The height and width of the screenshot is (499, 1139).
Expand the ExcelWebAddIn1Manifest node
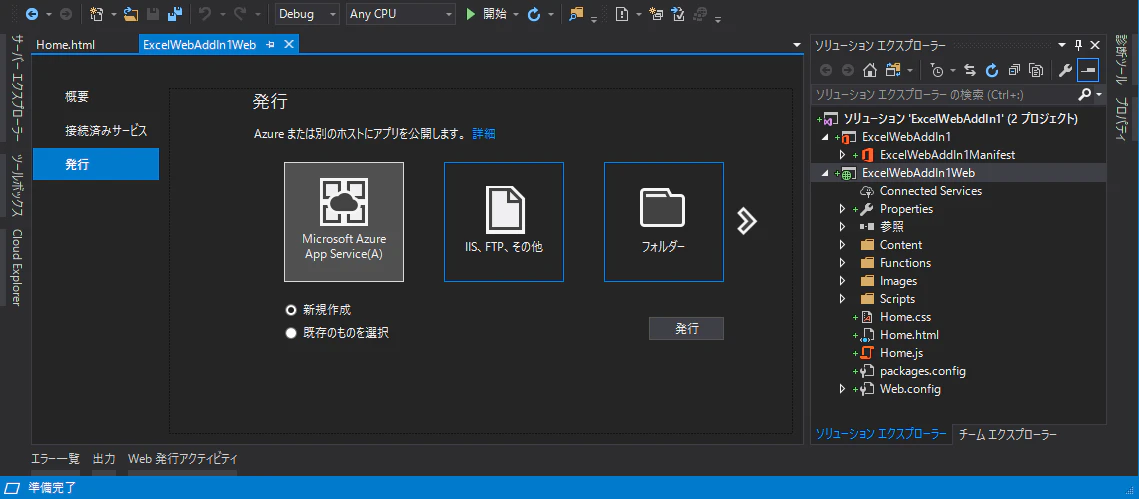[x=842, y=155]
